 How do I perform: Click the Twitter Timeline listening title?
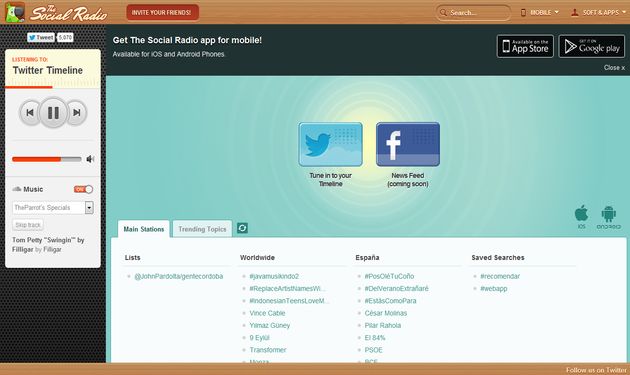pyautogui.click(x=48, y=70)
